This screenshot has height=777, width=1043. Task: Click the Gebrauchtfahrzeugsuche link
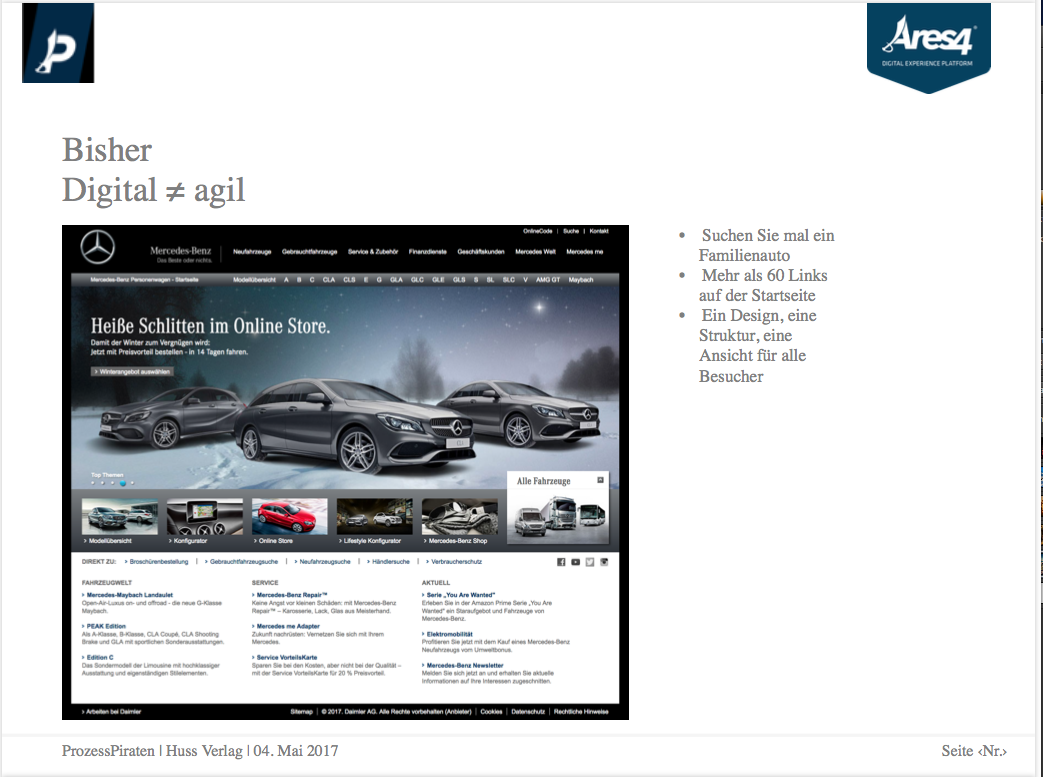(x=243, y=561)
